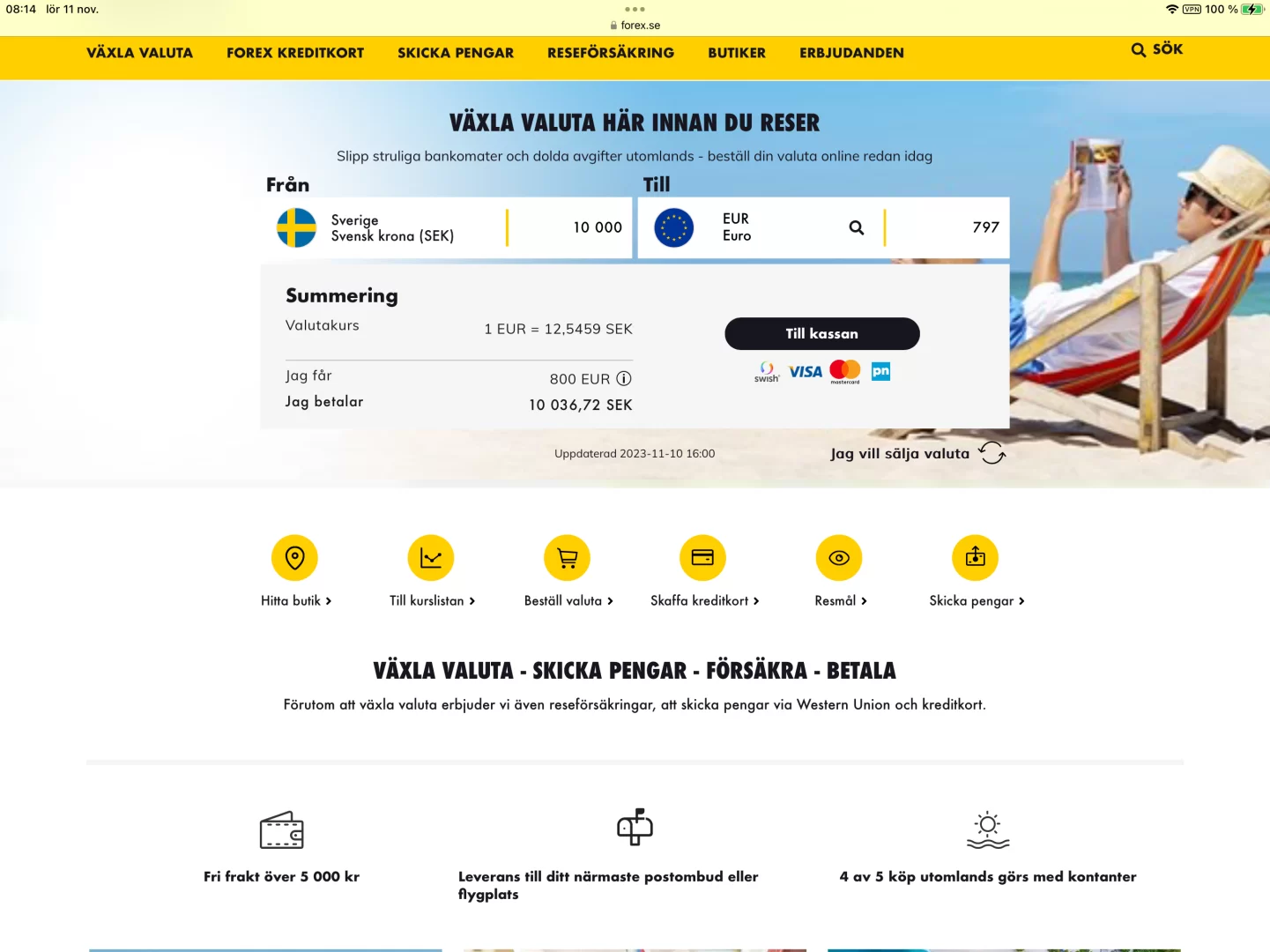1270x952 pixels.
Task: Edit the 797 EUR amount field
Action: [x=946, y=227]
